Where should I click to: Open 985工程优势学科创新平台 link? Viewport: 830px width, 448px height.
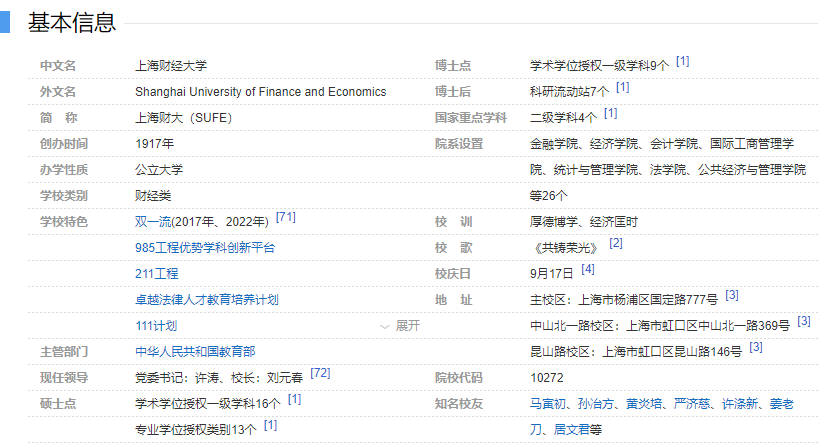[x=204, y=247]
